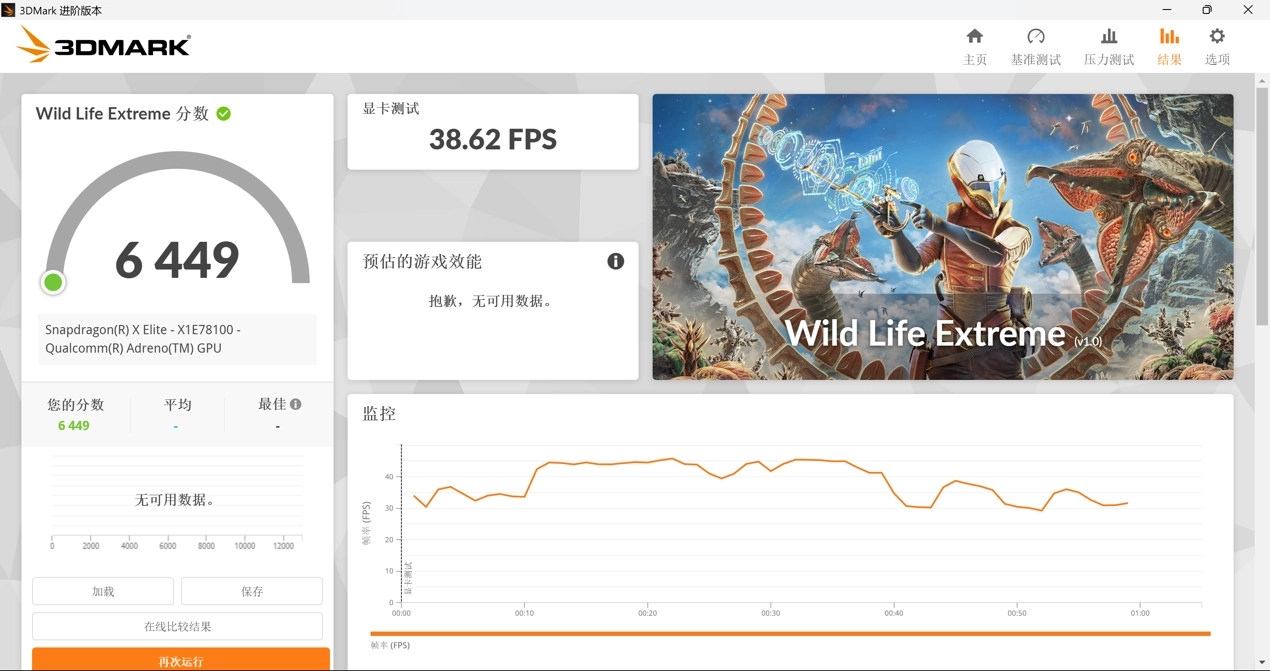Click the green dot on the score gauge
Image resolution: width=1270 pixels, height=671 pixels.
click(x=53, y=283)
